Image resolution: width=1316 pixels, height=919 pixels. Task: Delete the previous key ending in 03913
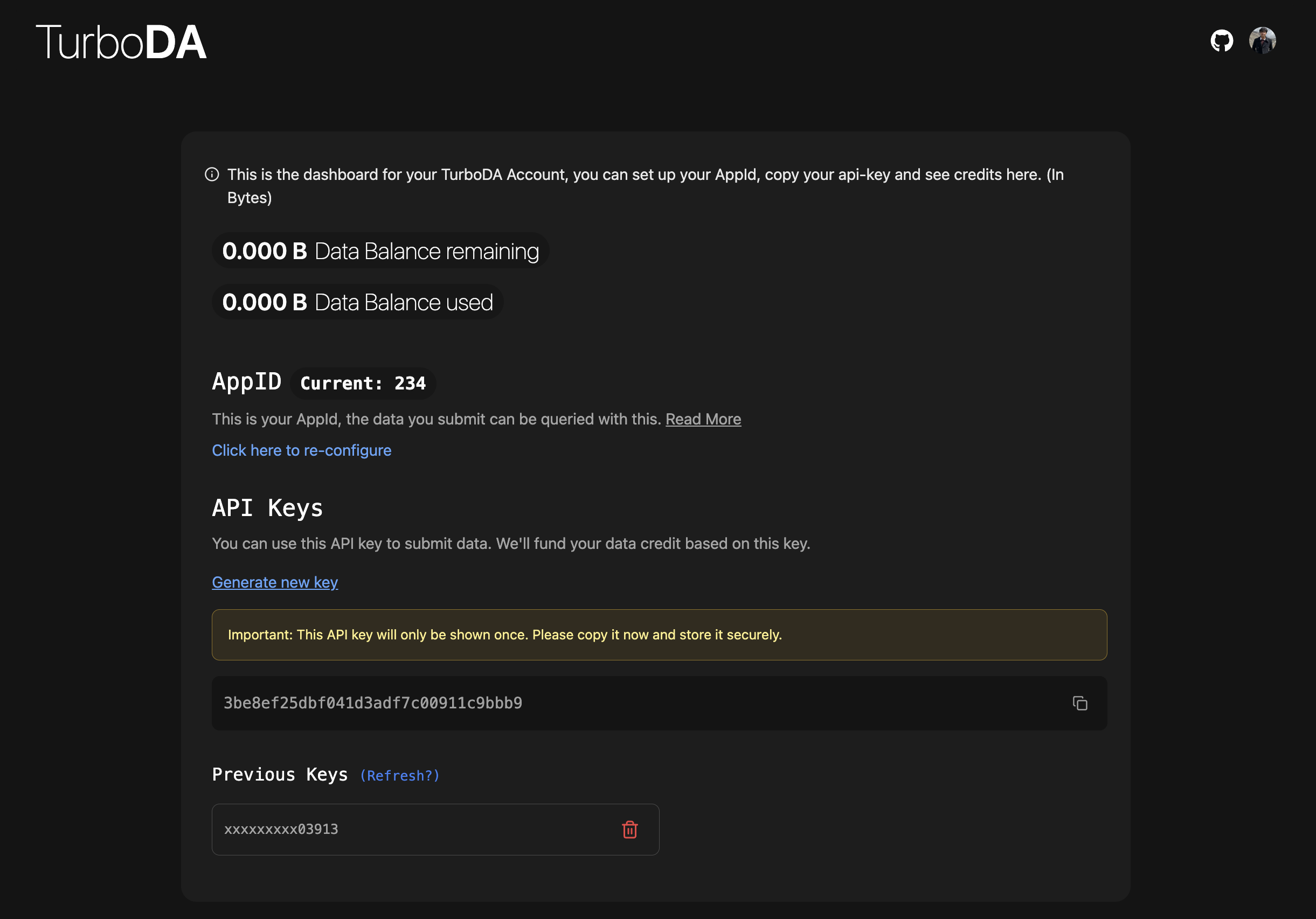[629, 829]
